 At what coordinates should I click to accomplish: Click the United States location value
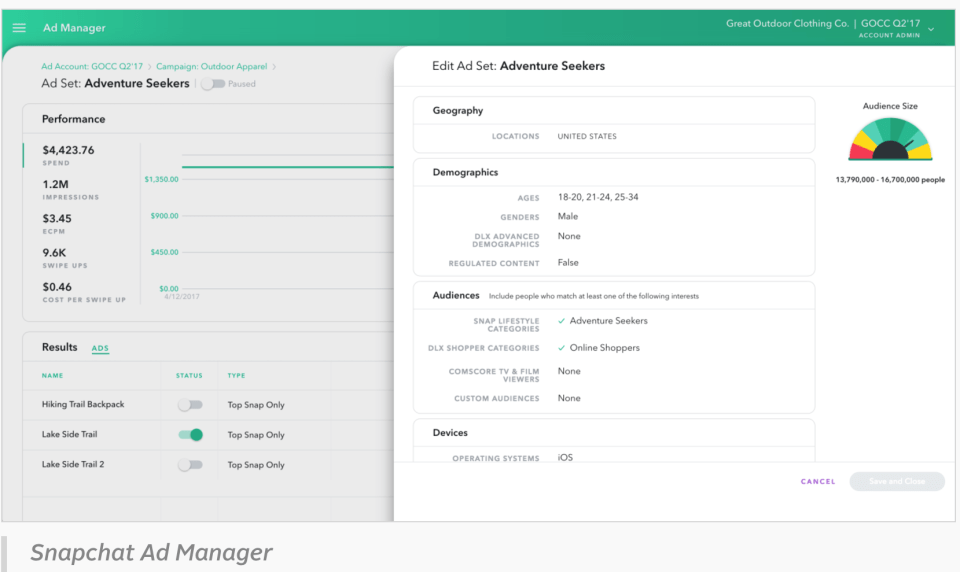coord(587,137)
